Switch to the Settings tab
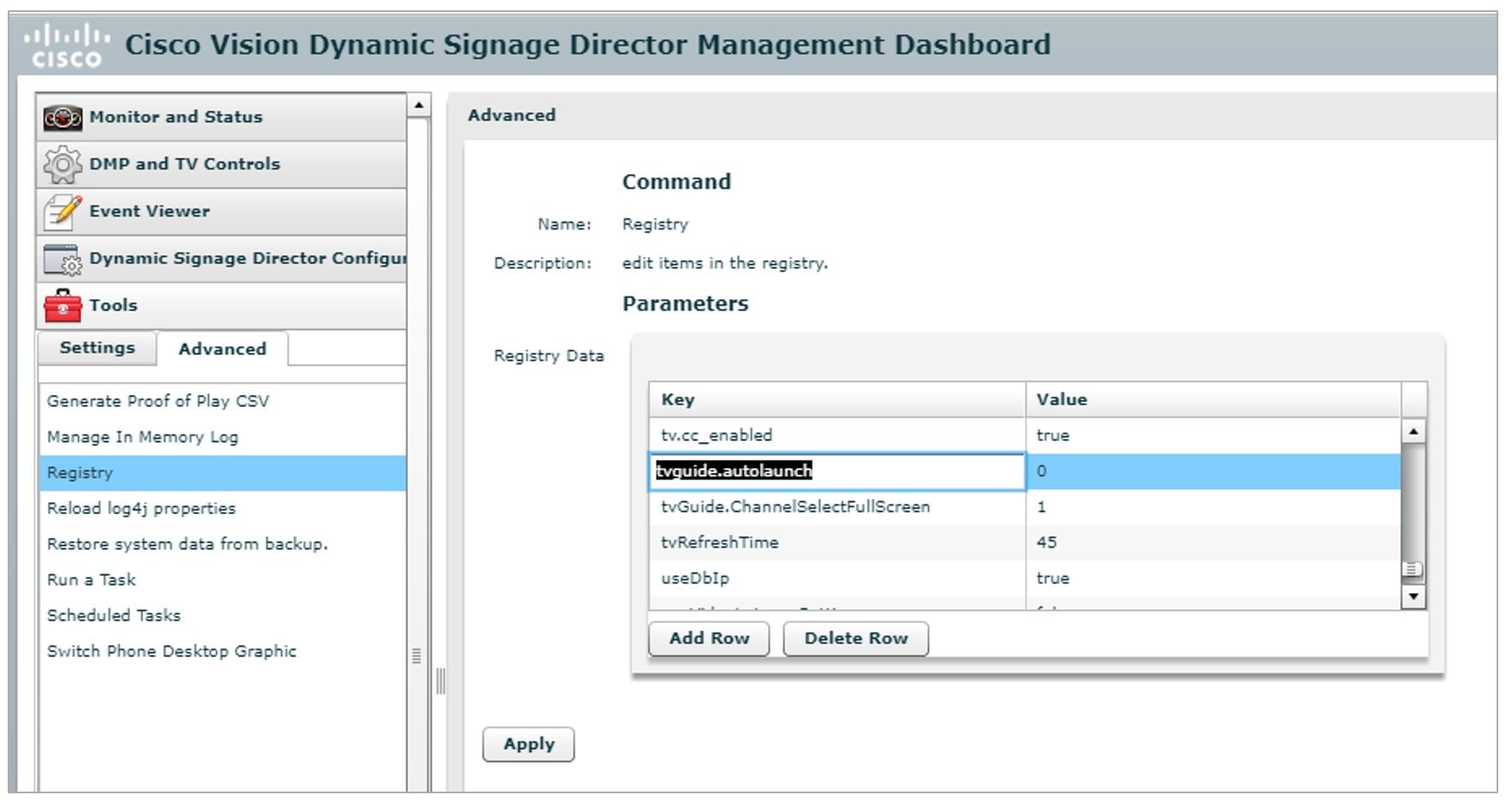1512x807 pixels. coord(97,348)
